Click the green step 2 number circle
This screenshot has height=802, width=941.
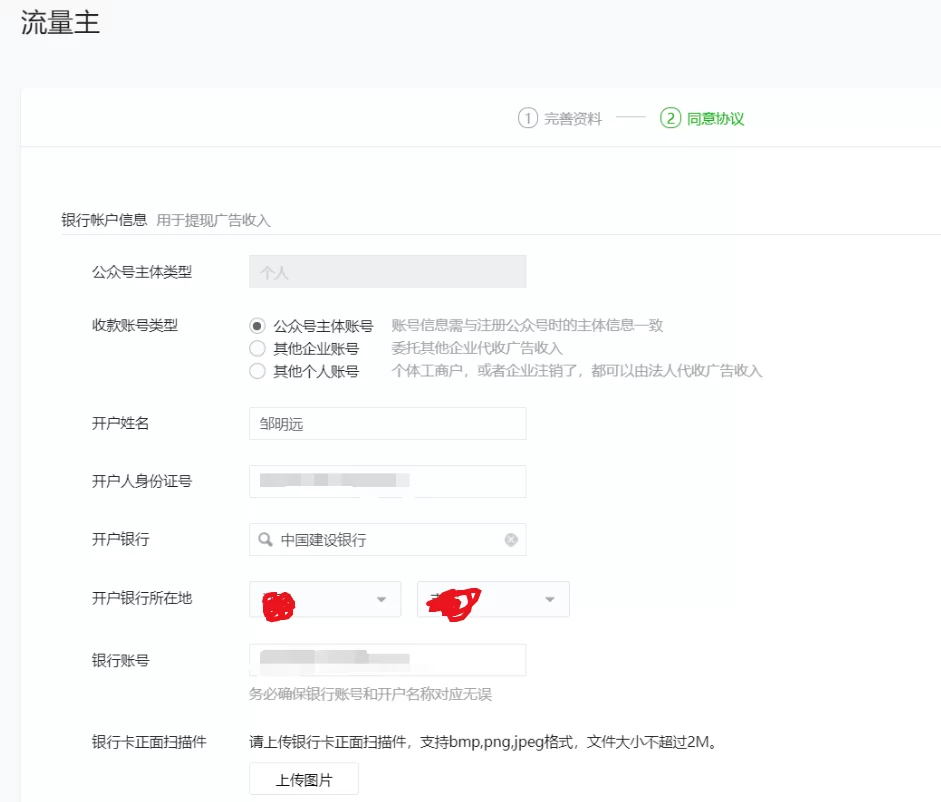pos(670,119)
